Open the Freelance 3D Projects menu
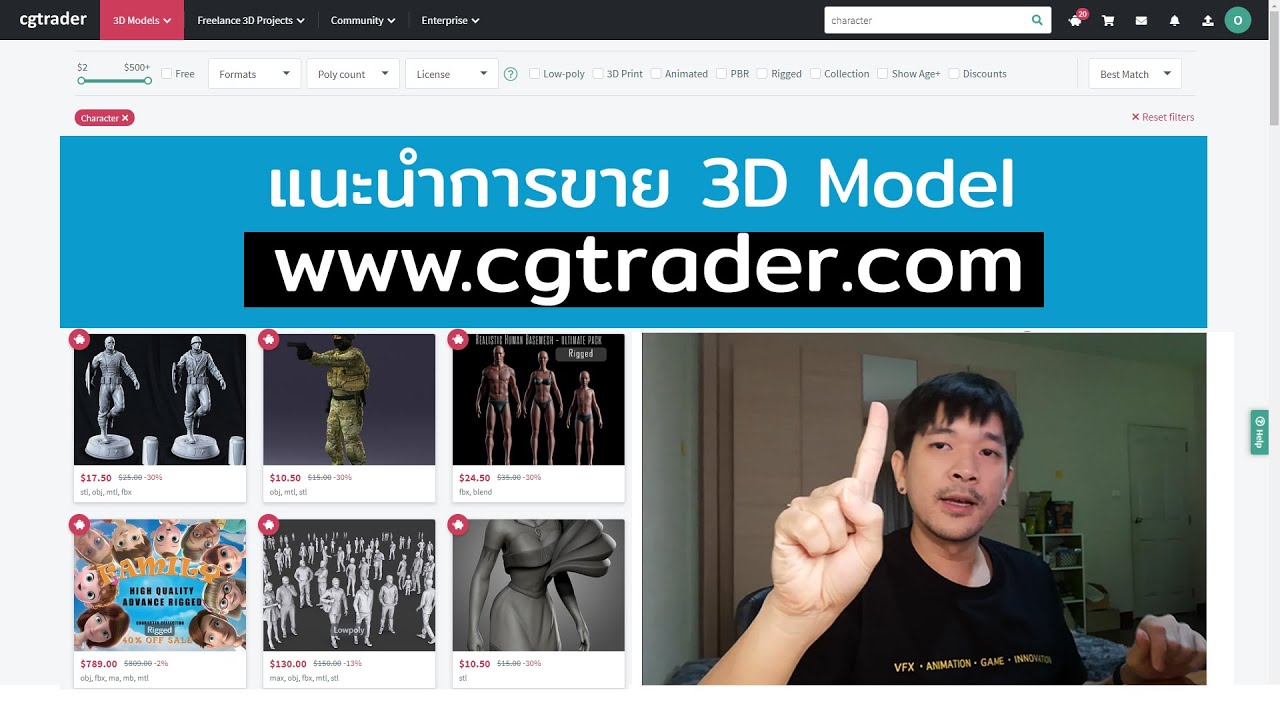The image size is (1280, 720). [251, 20]
